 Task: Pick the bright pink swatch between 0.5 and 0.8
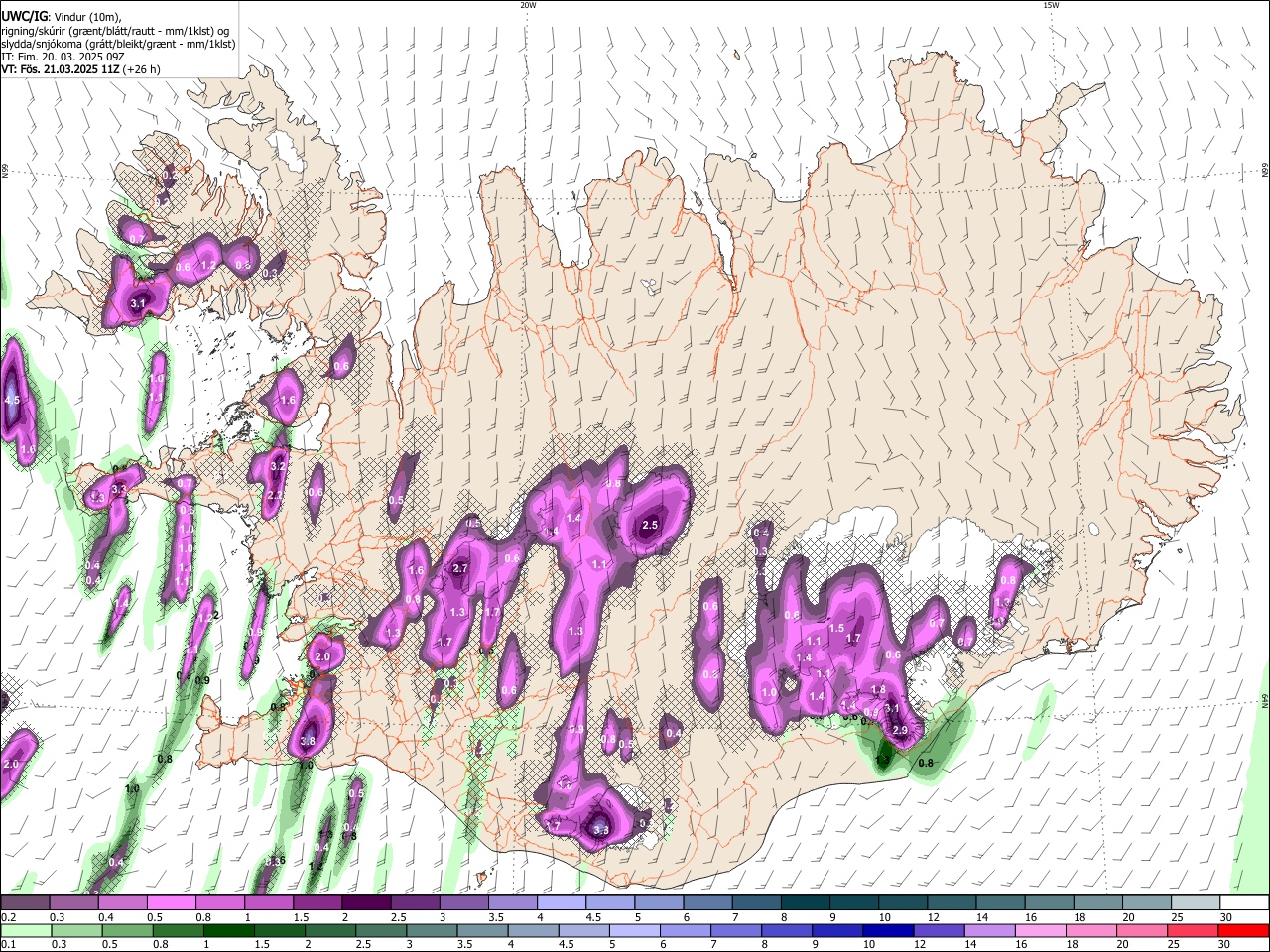coord(171,903)
